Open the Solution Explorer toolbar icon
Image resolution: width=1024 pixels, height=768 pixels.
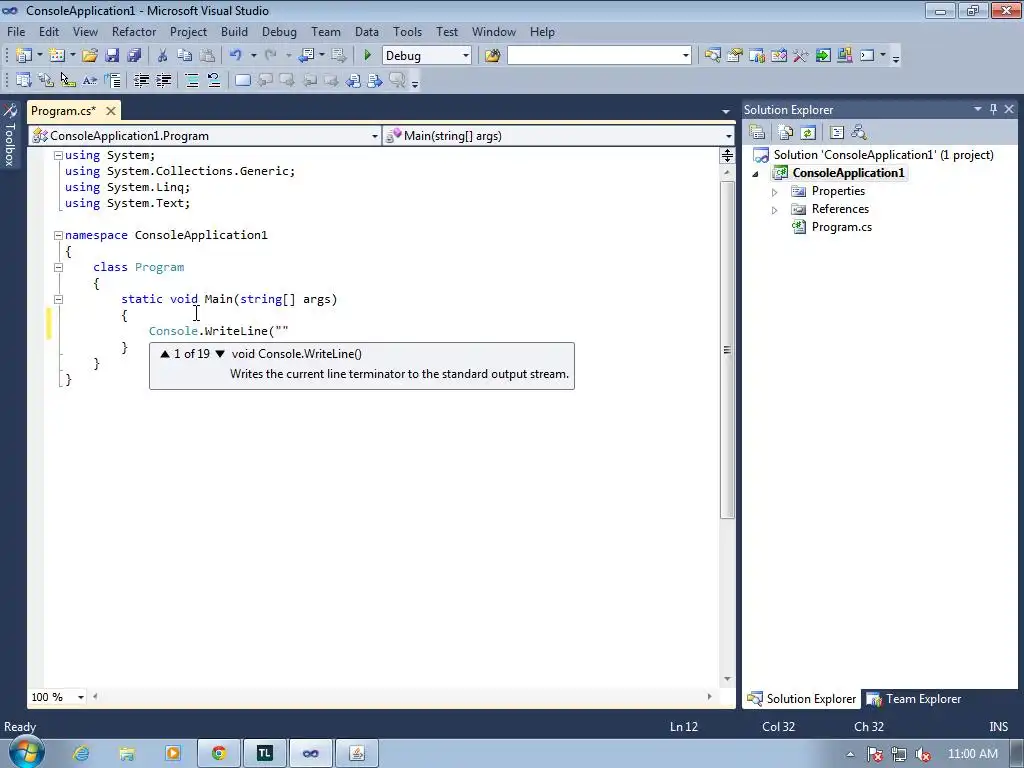coord(712,56)
